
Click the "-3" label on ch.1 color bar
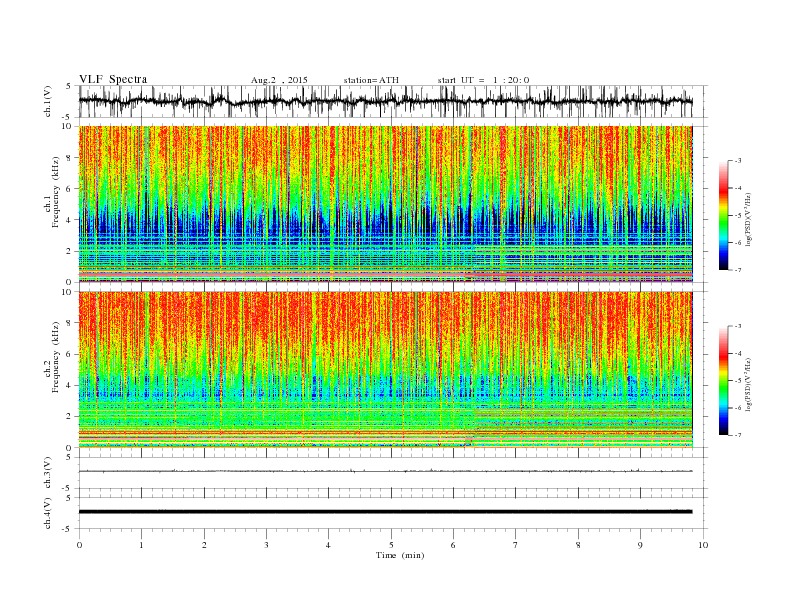click(738, 161)
